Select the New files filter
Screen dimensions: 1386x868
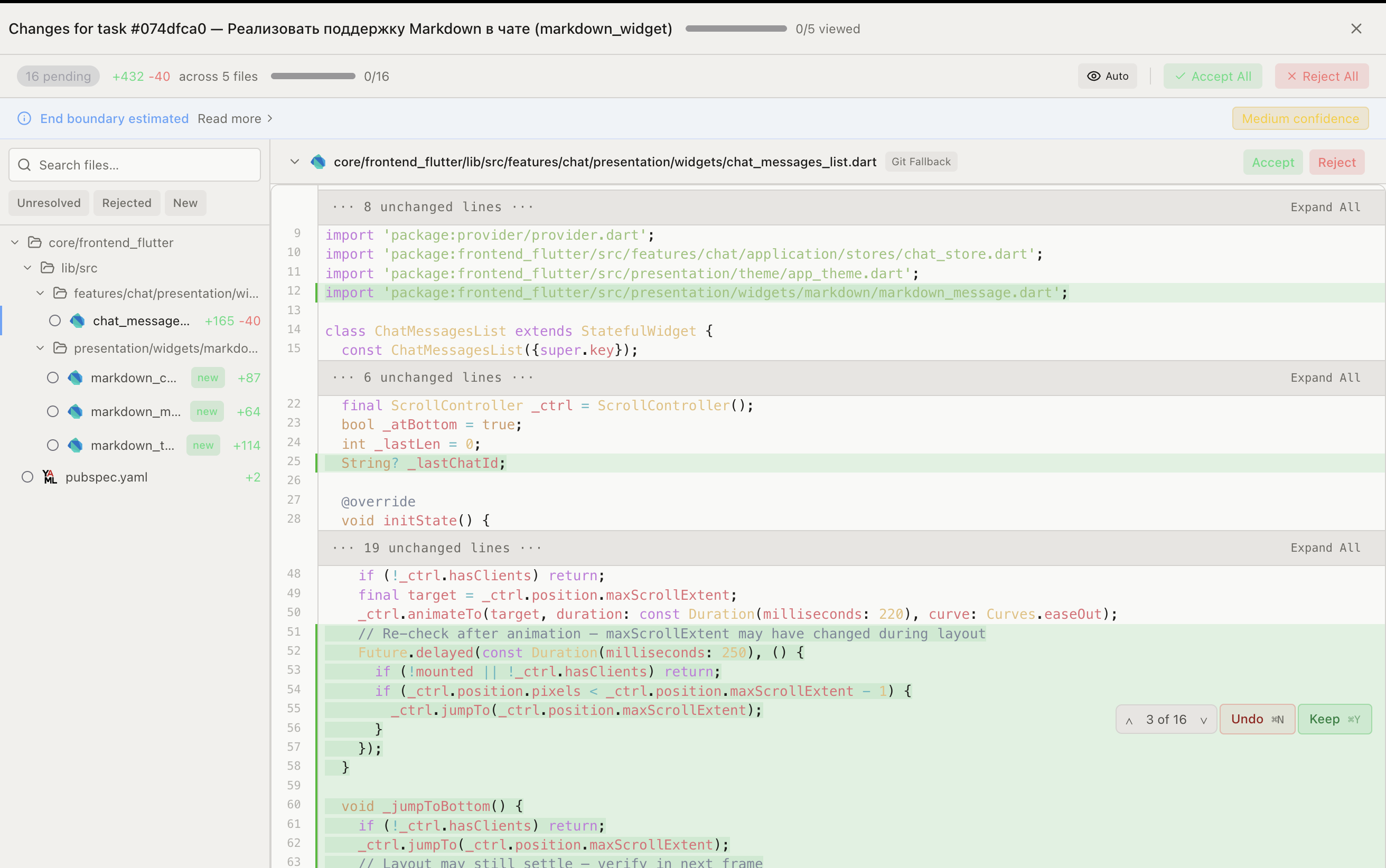coord(185,203)
